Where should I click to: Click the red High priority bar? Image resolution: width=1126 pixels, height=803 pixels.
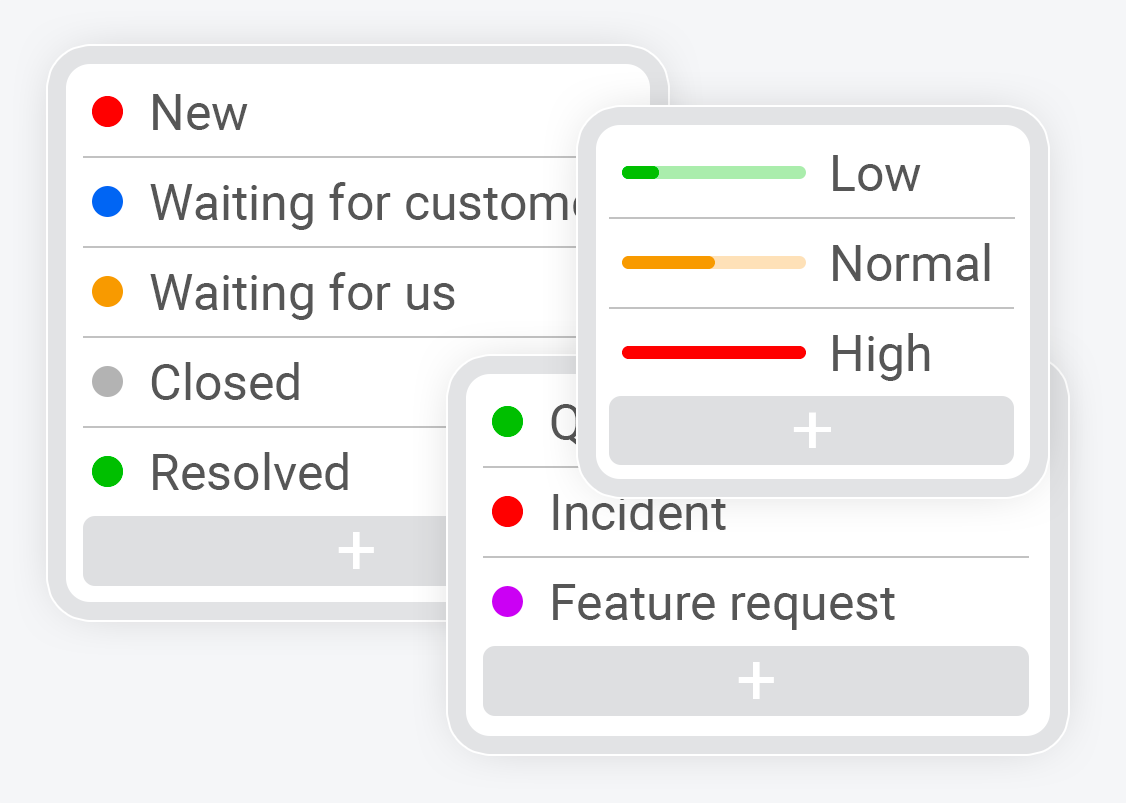713,352
